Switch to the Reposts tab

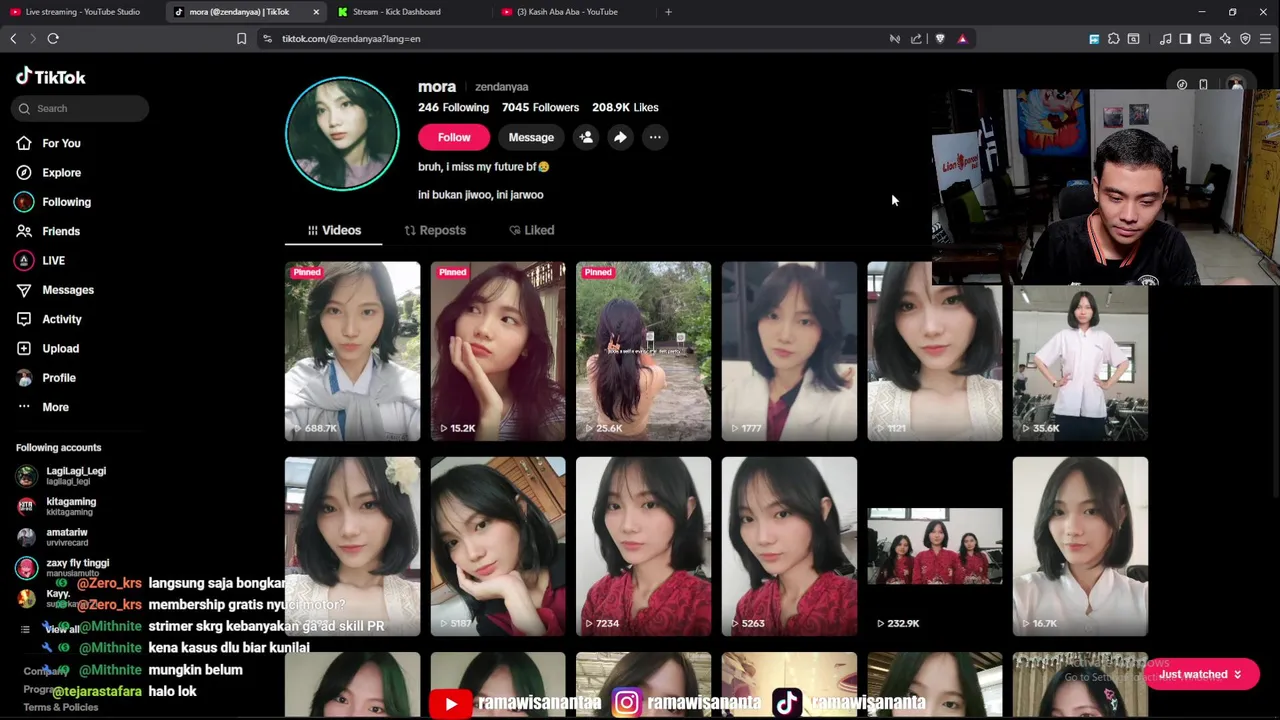tap(435, 230)
